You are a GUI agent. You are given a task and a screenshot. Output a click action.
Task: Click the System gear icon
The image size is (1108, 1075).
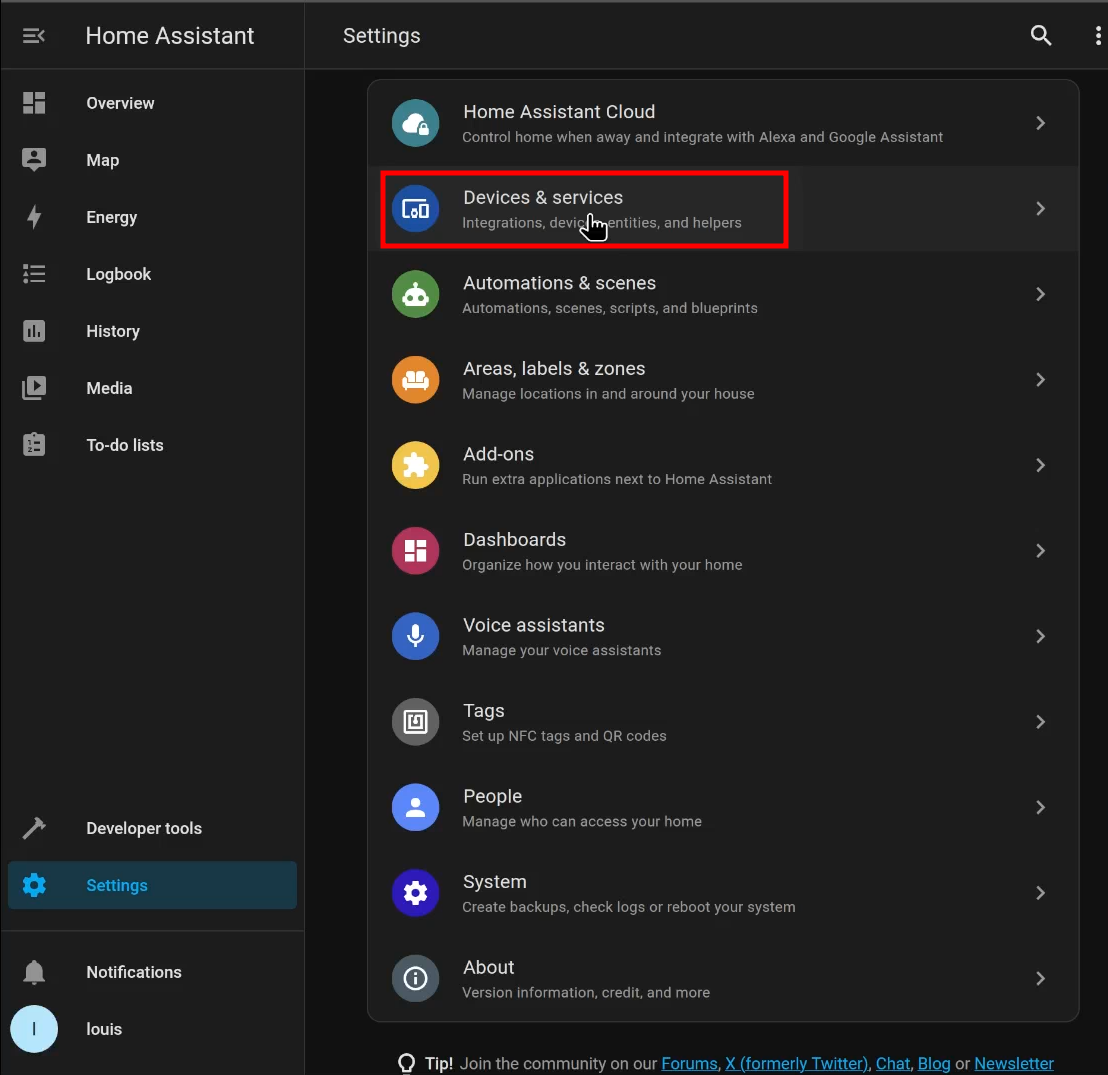[416, 893]
